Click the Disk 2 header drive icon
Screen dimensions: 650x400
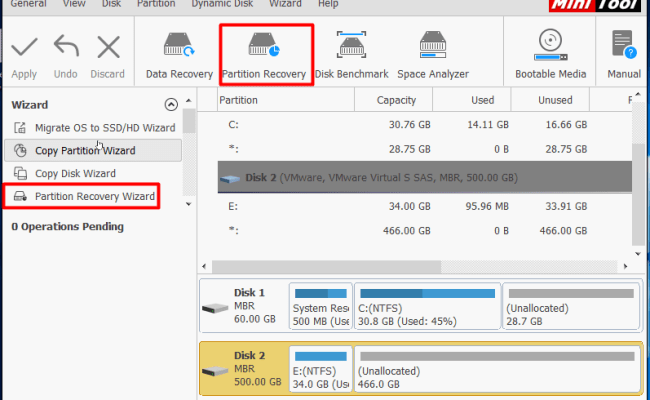[x=230, y=179]
